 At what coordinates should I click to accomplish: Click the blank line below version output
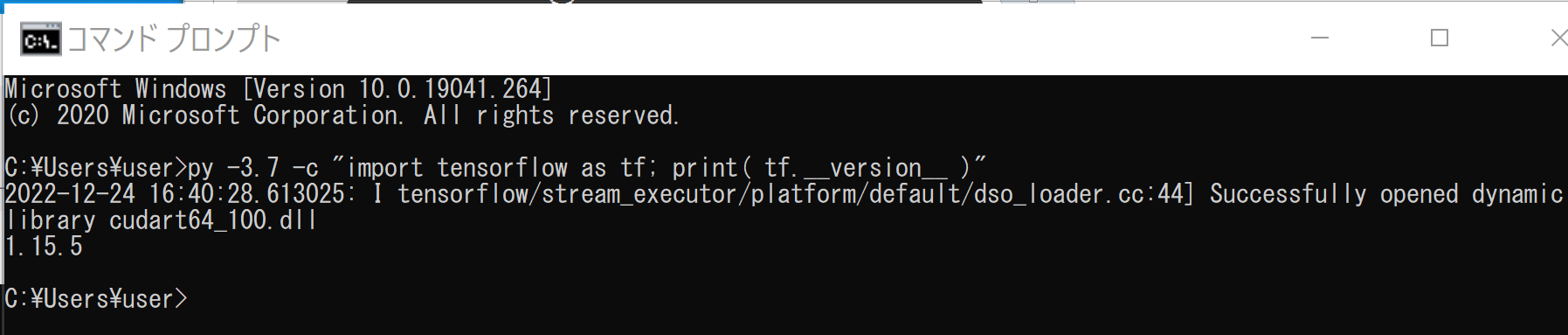784,273
